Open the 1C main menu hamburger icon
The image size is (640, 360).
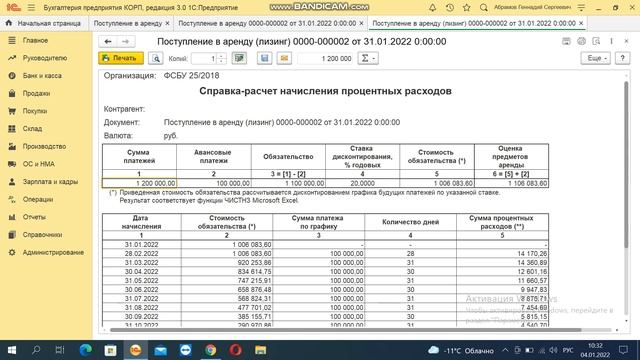click(31, 7)
